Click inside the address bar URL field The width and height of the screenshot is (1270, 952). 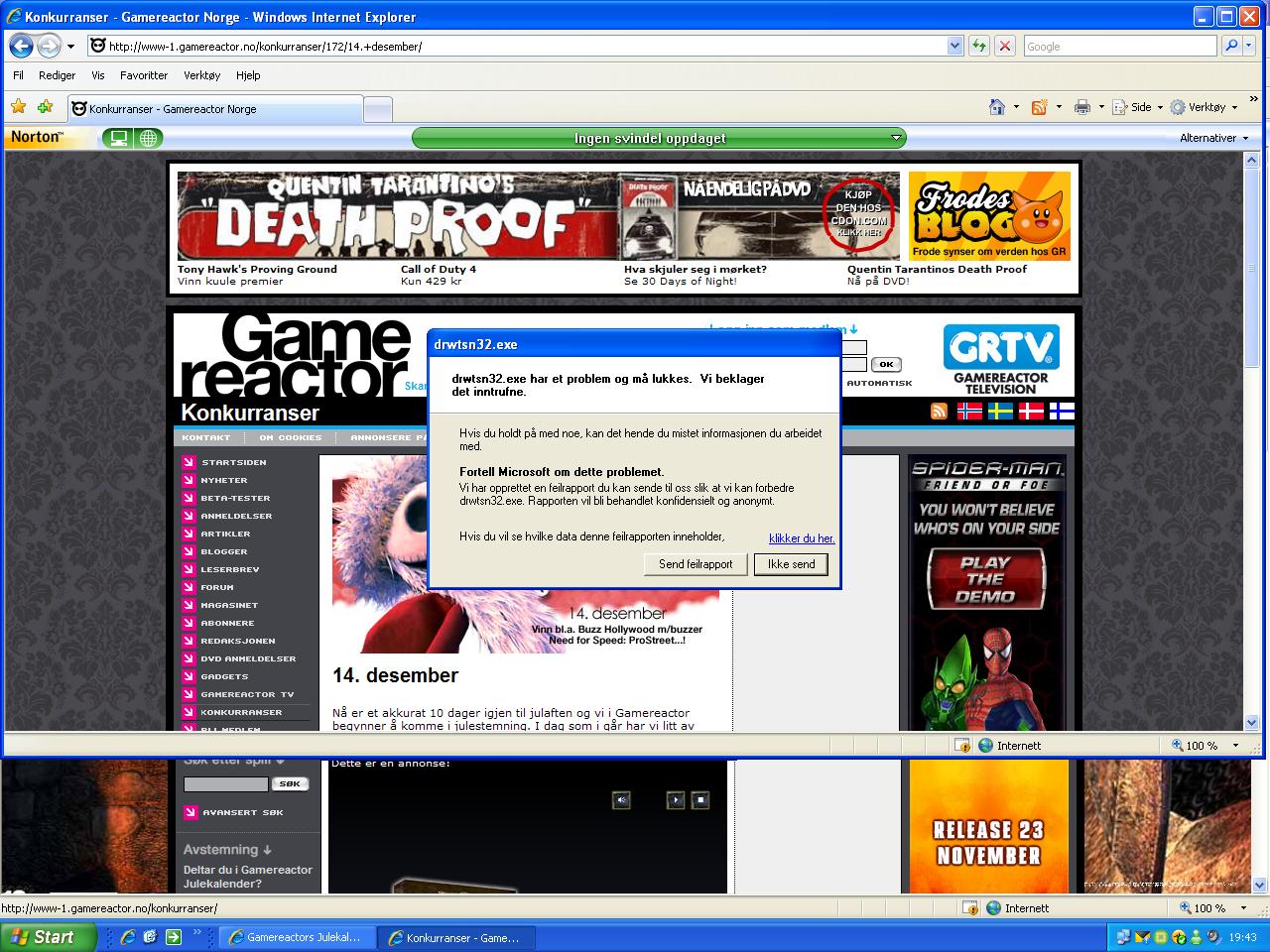516,46
